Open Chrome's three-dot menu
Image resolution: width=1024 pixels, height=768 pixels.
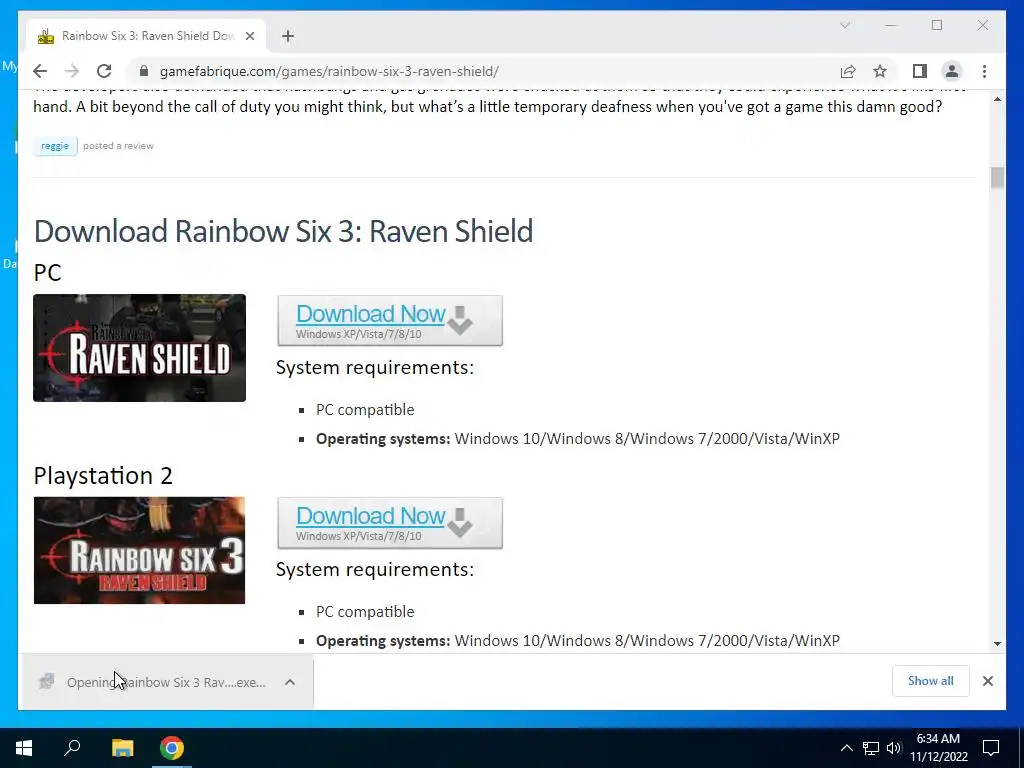tap(984, 71)
